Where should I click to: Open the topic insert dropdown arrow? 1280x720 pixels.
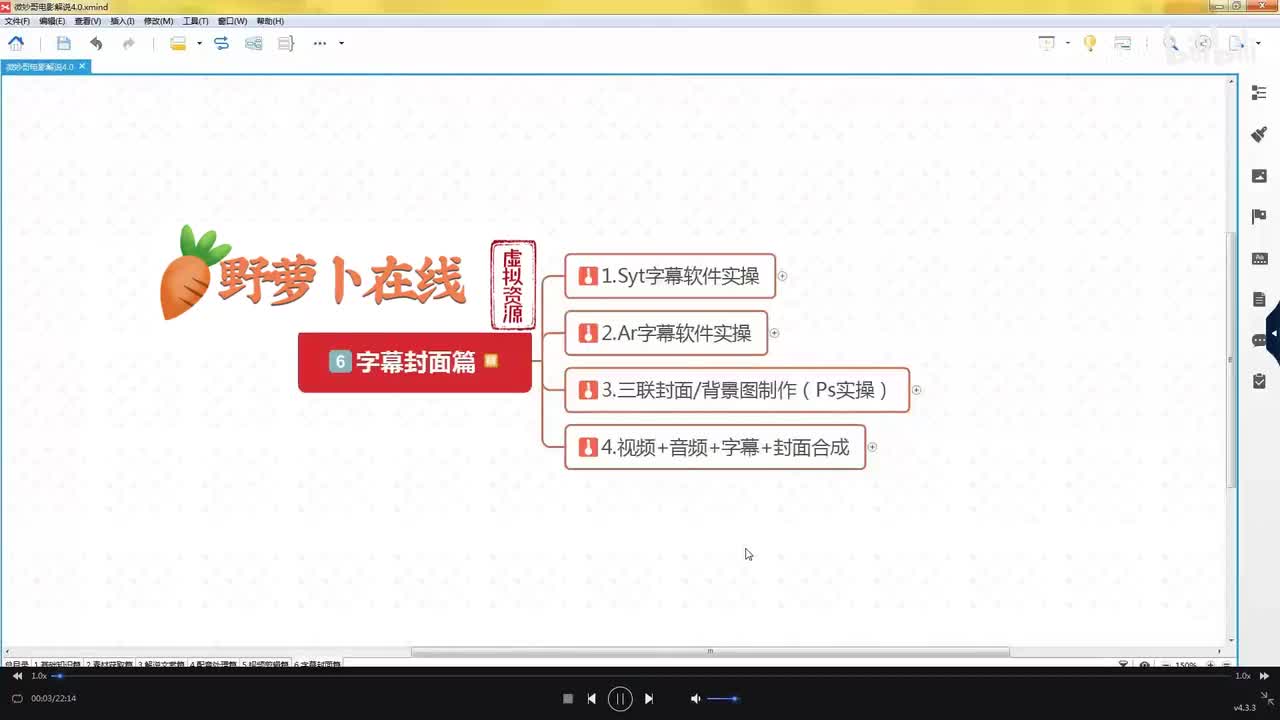coord(199,43)
